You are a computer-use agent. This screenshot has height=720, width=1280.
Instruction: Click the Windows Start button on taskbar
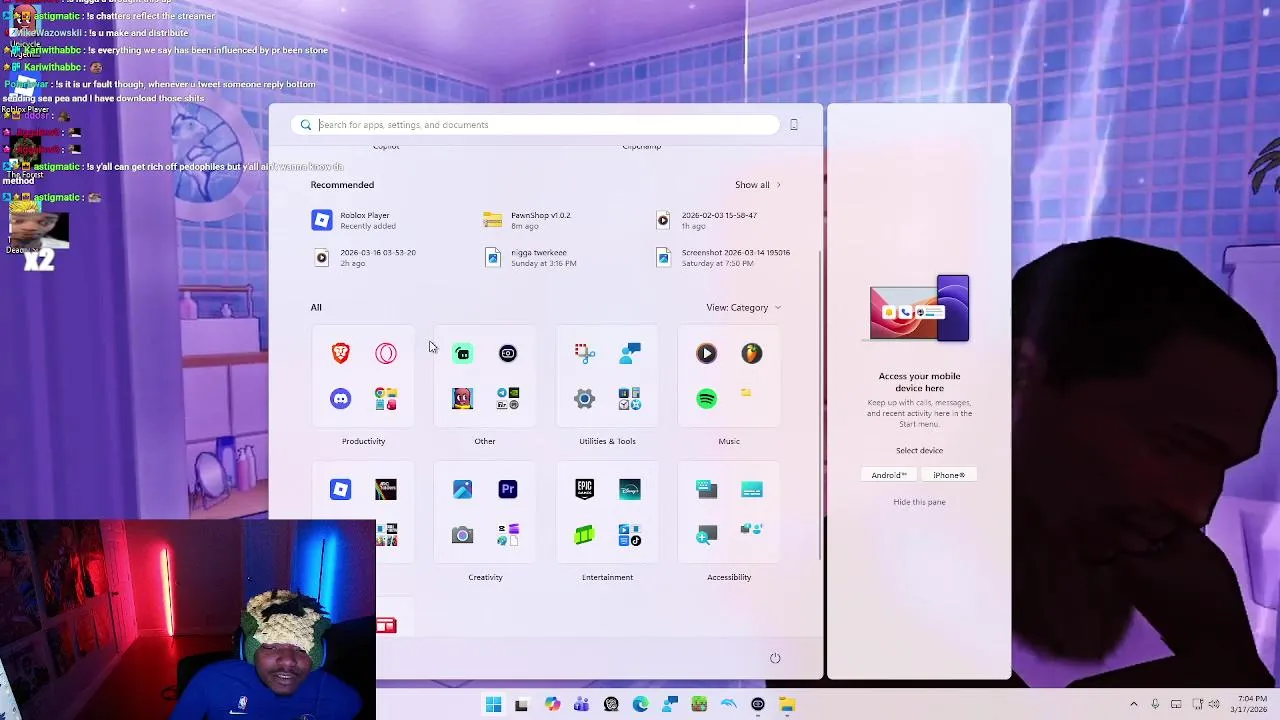pos(493,705)
